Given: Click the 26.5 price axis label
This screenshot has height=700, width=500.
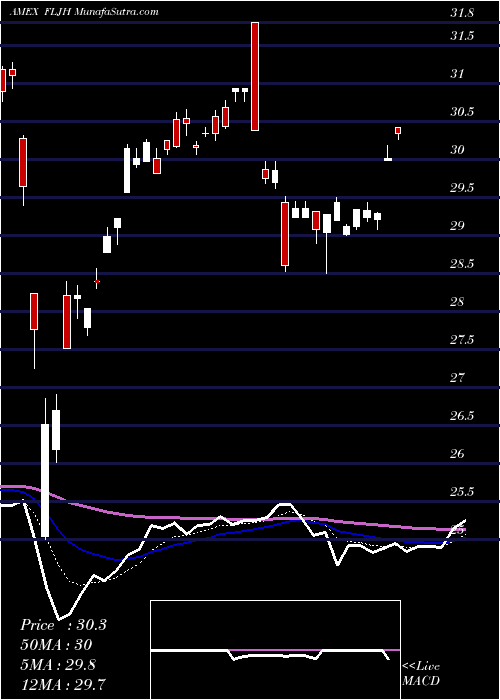Looking at the screenshot, I should tap(462, 417).
